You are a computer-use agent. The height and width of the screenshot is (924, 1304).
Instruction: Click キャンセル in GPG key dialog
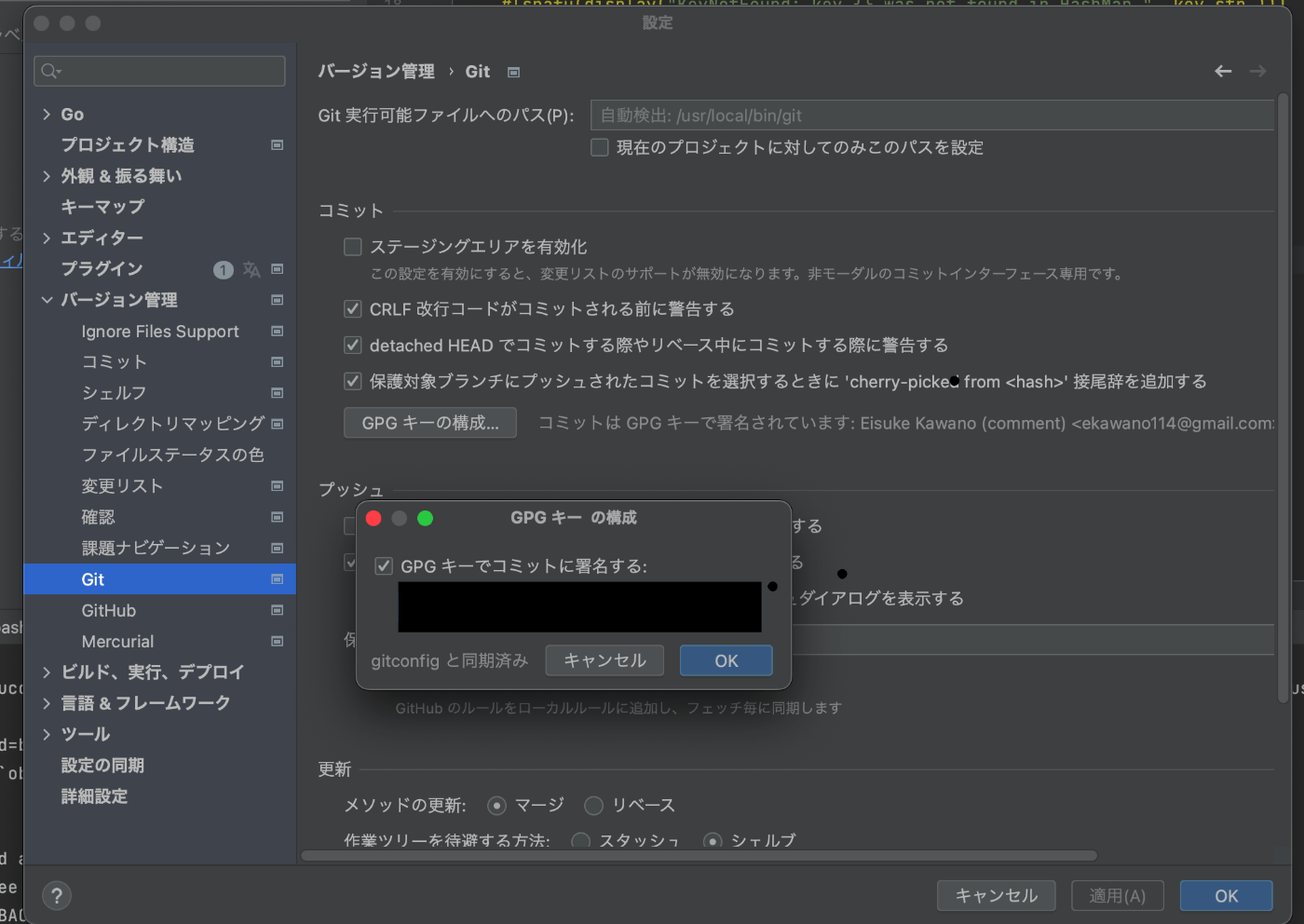pyautogui.click(x=604, y=660)
